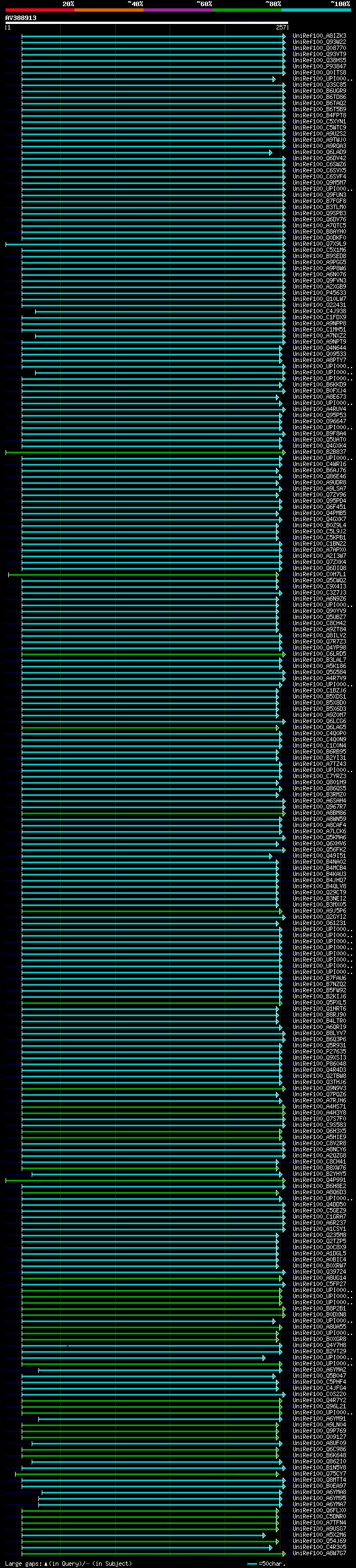Select the UniRef100_A4R7V9 label
Screen dimensions: 356x1568
pyautogui.click(x=319, y=678)
